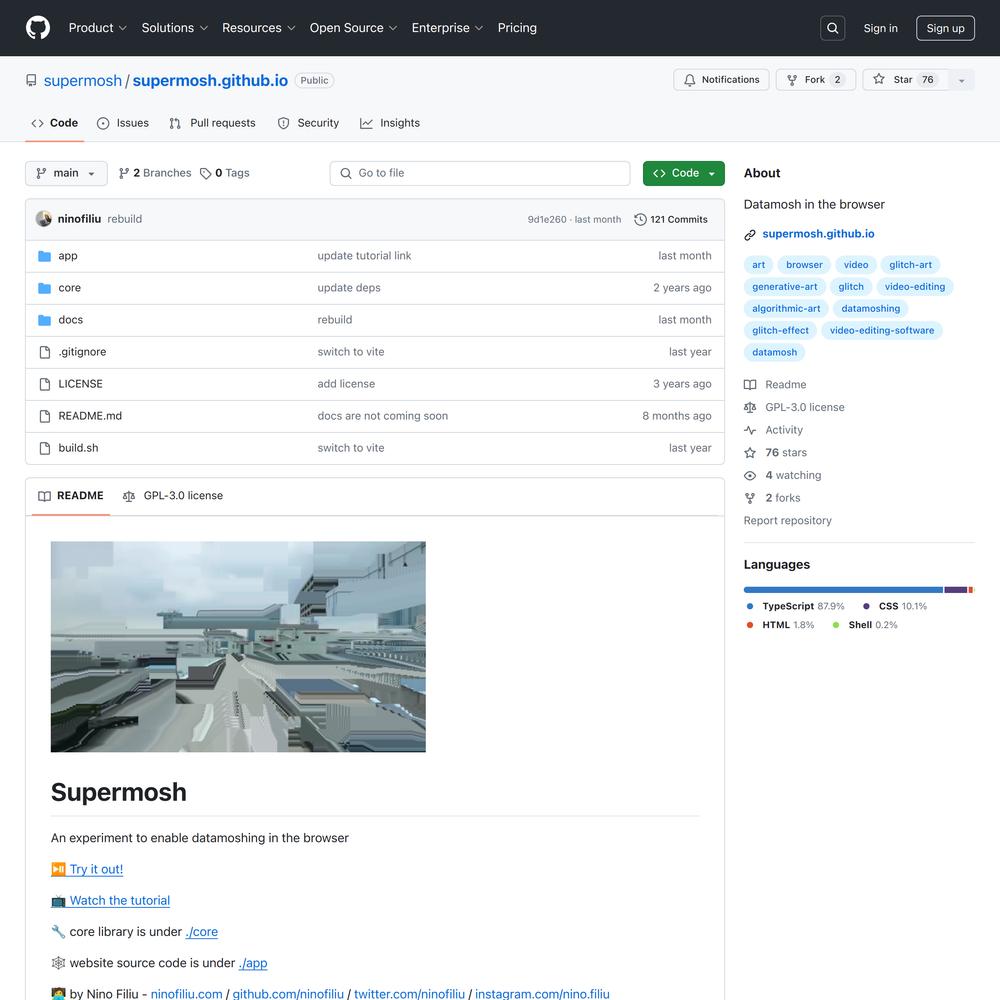This screenshot has width=1000, height=1000.
Task: Select the README tab
Action: 71,496
